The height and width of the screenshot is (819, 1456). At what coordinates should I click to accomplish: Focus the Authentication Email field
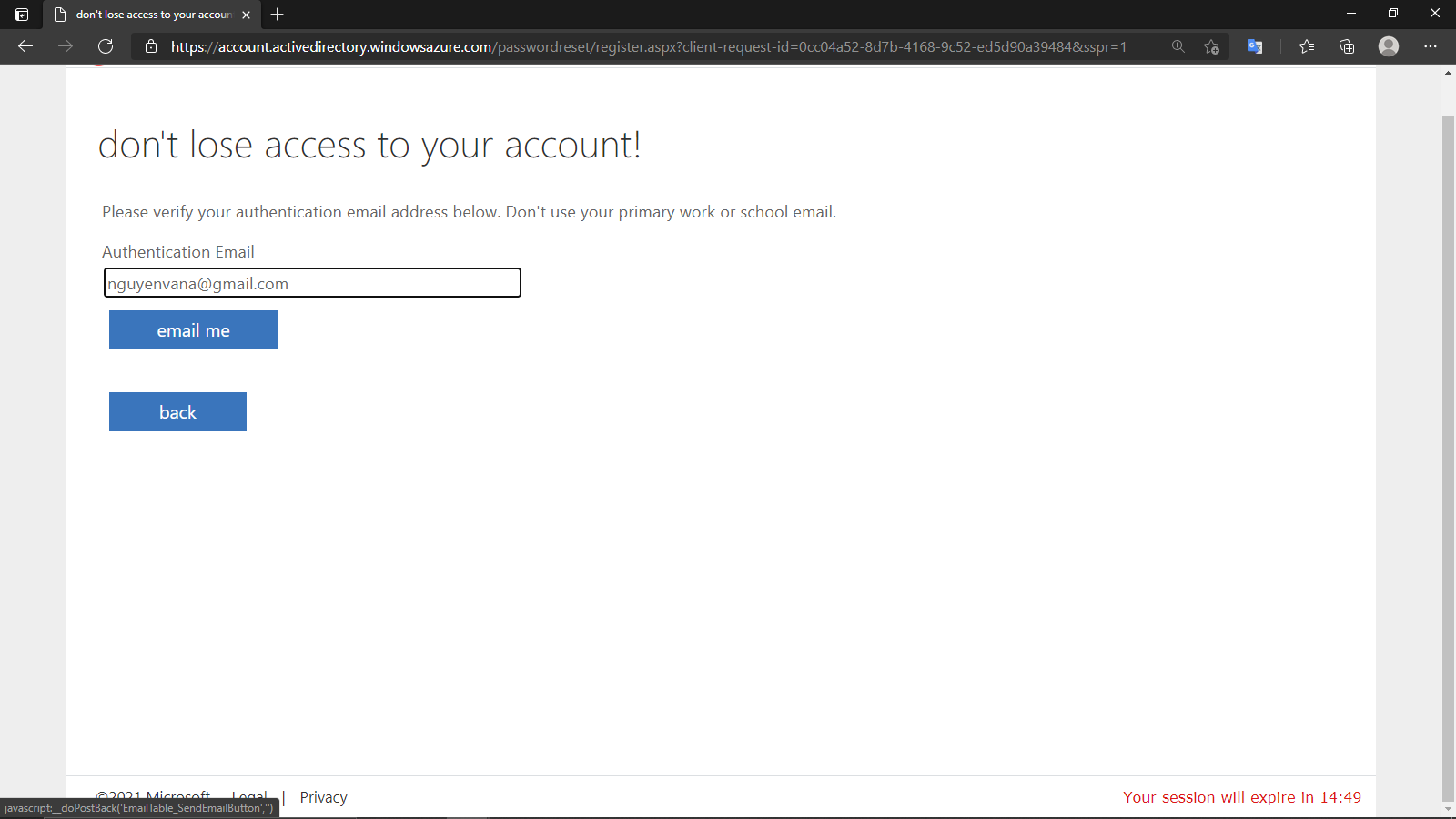[x=312, y=283]
